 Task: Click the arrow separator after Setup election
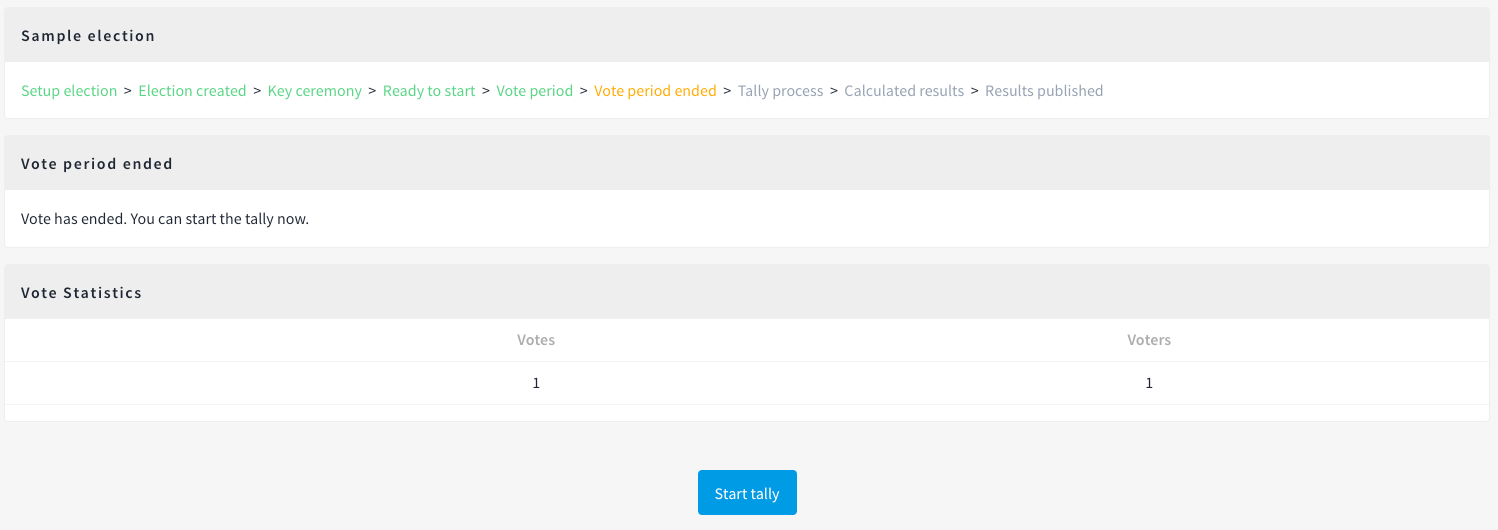pos(128,91)
